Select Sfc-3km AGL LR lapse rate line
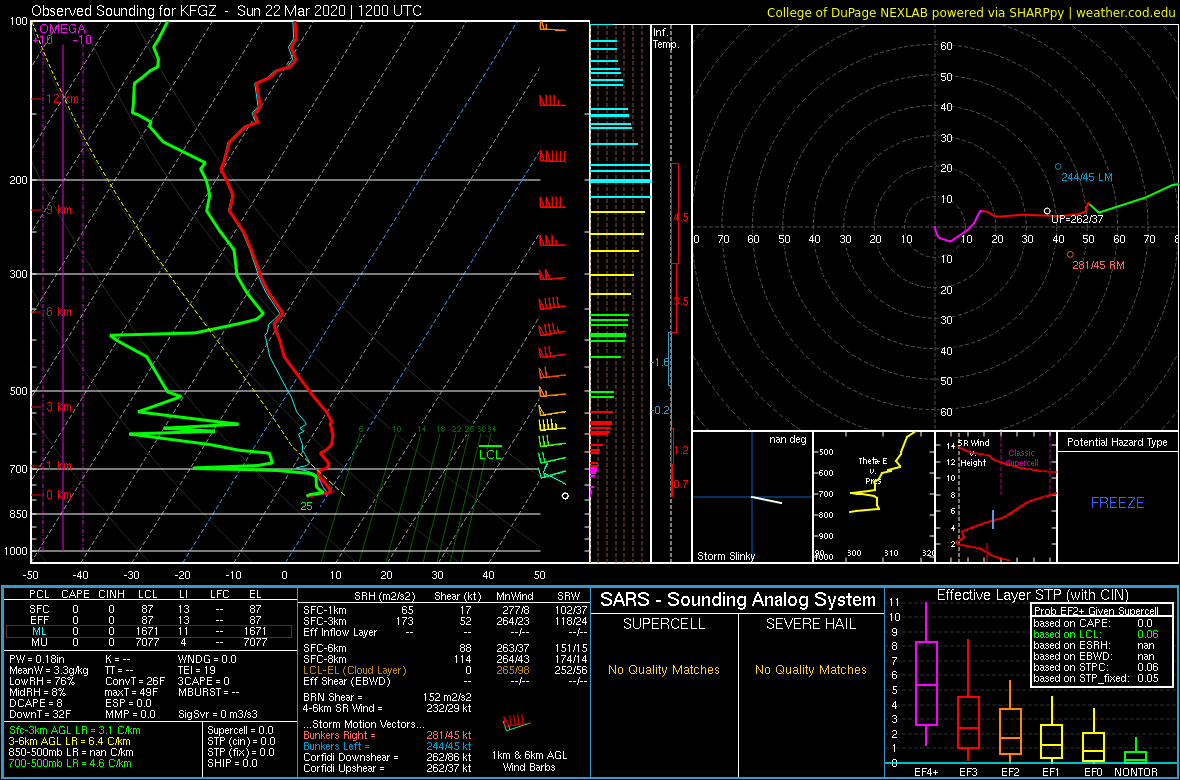This screenshot has height=780, width=1180. click(75, 731)
